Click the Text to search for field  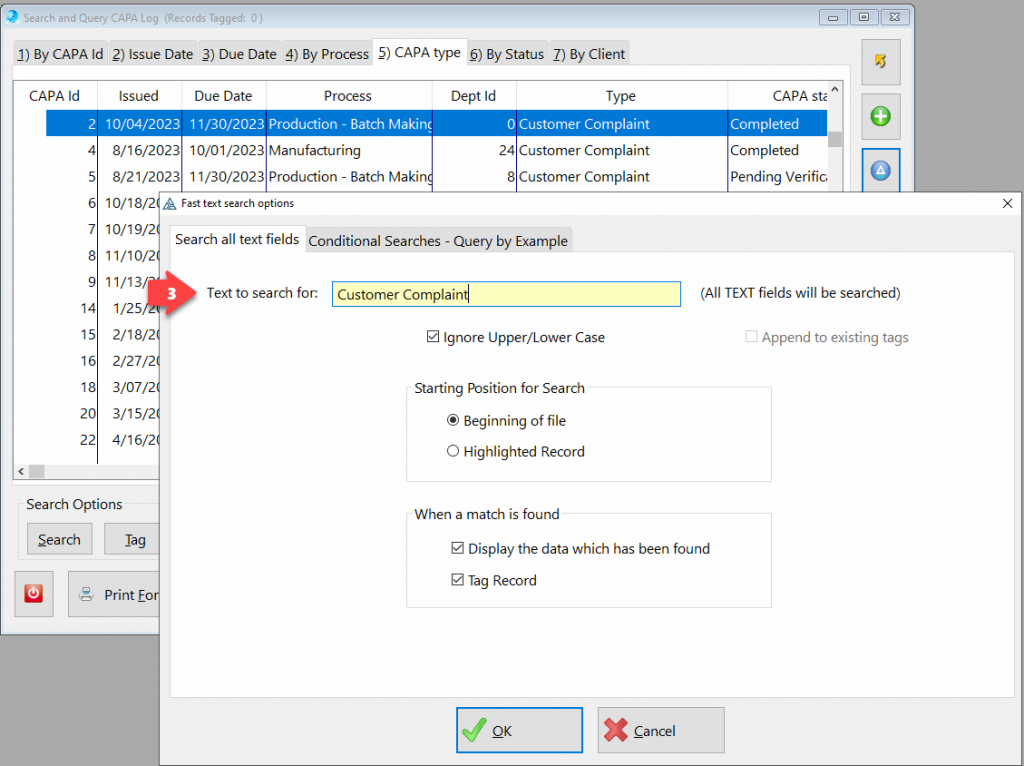coord(506,294)
